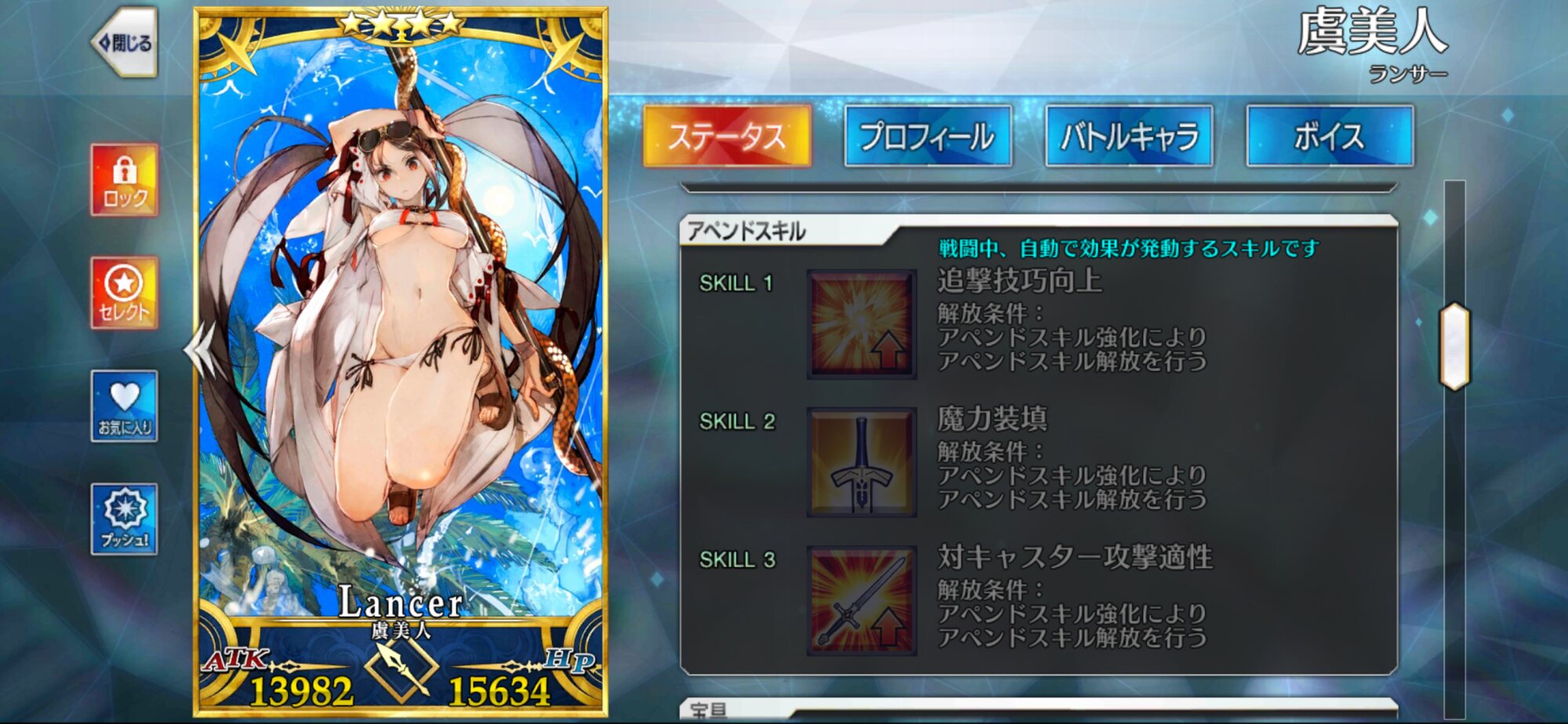Switch to the ステータス tab
Screen dimensions: 1568x724
tap(727, 136)
